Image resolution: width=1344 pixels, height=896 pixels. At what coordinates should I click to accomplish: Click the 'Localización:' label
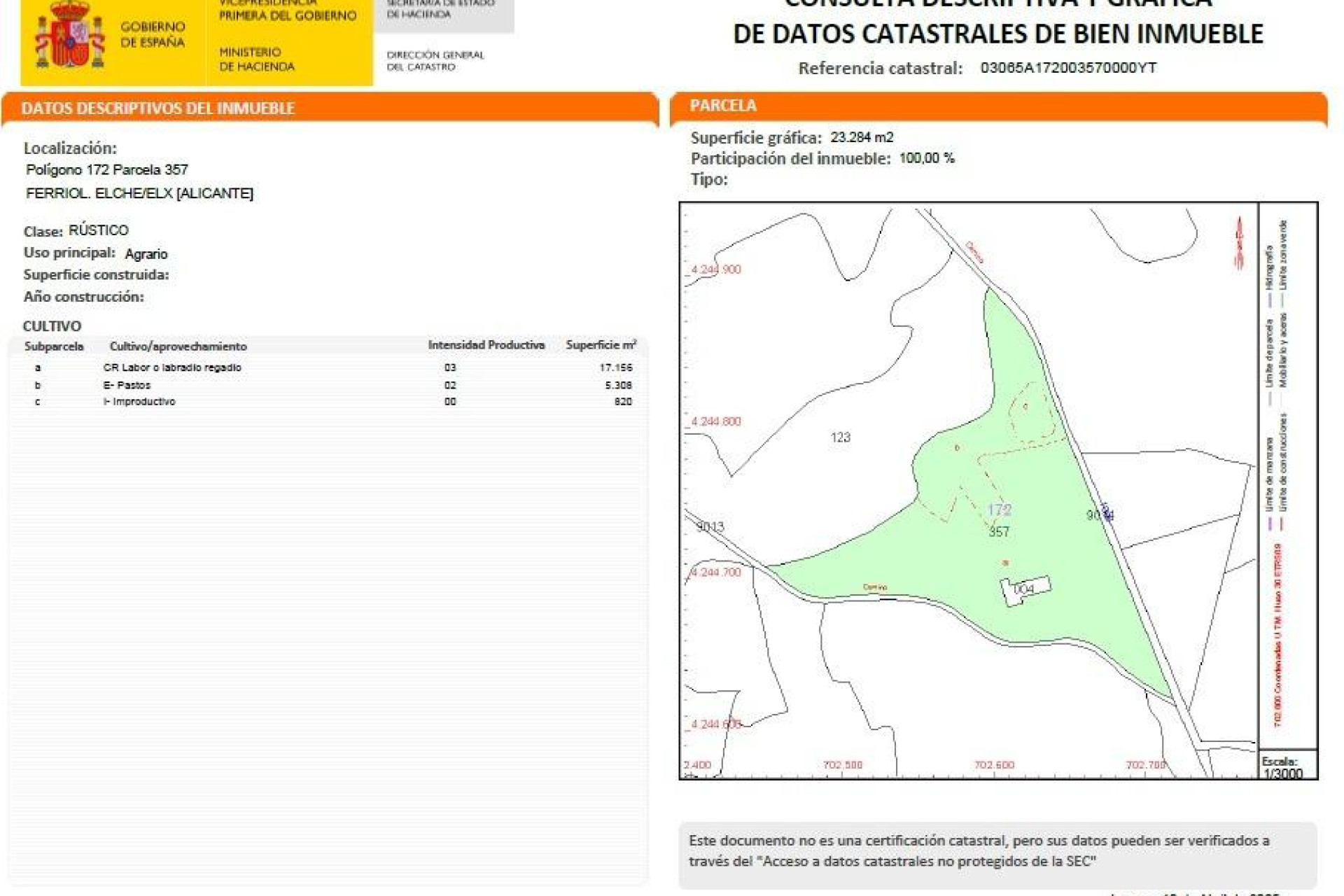click(70, 148)
